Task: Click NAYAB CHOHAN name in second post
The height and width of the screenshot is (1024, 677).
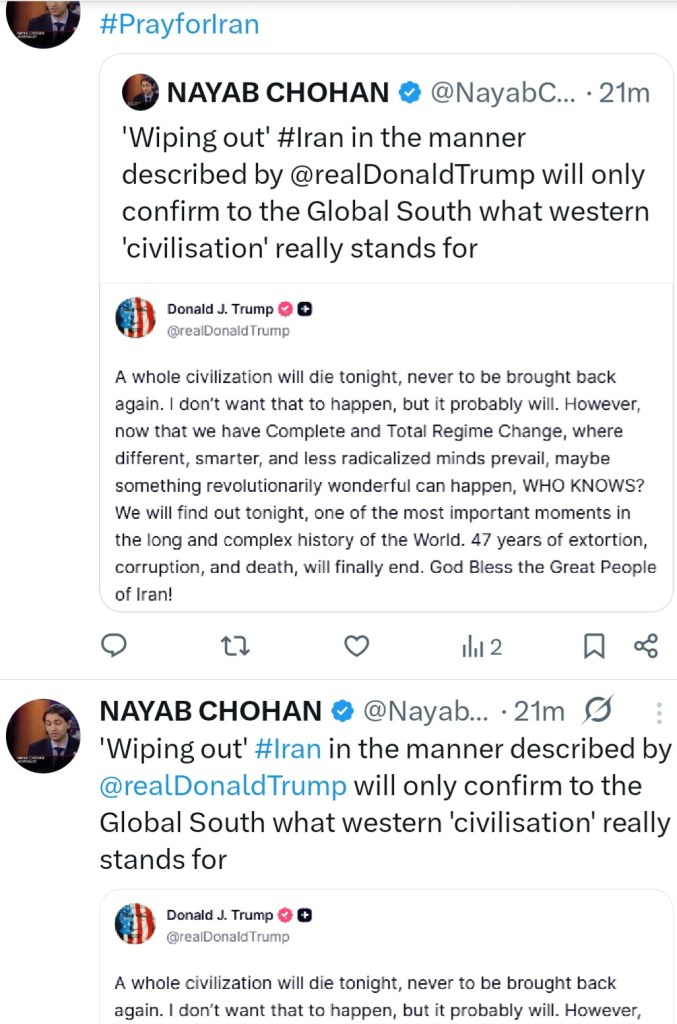Action: click(x=210, y=711)
